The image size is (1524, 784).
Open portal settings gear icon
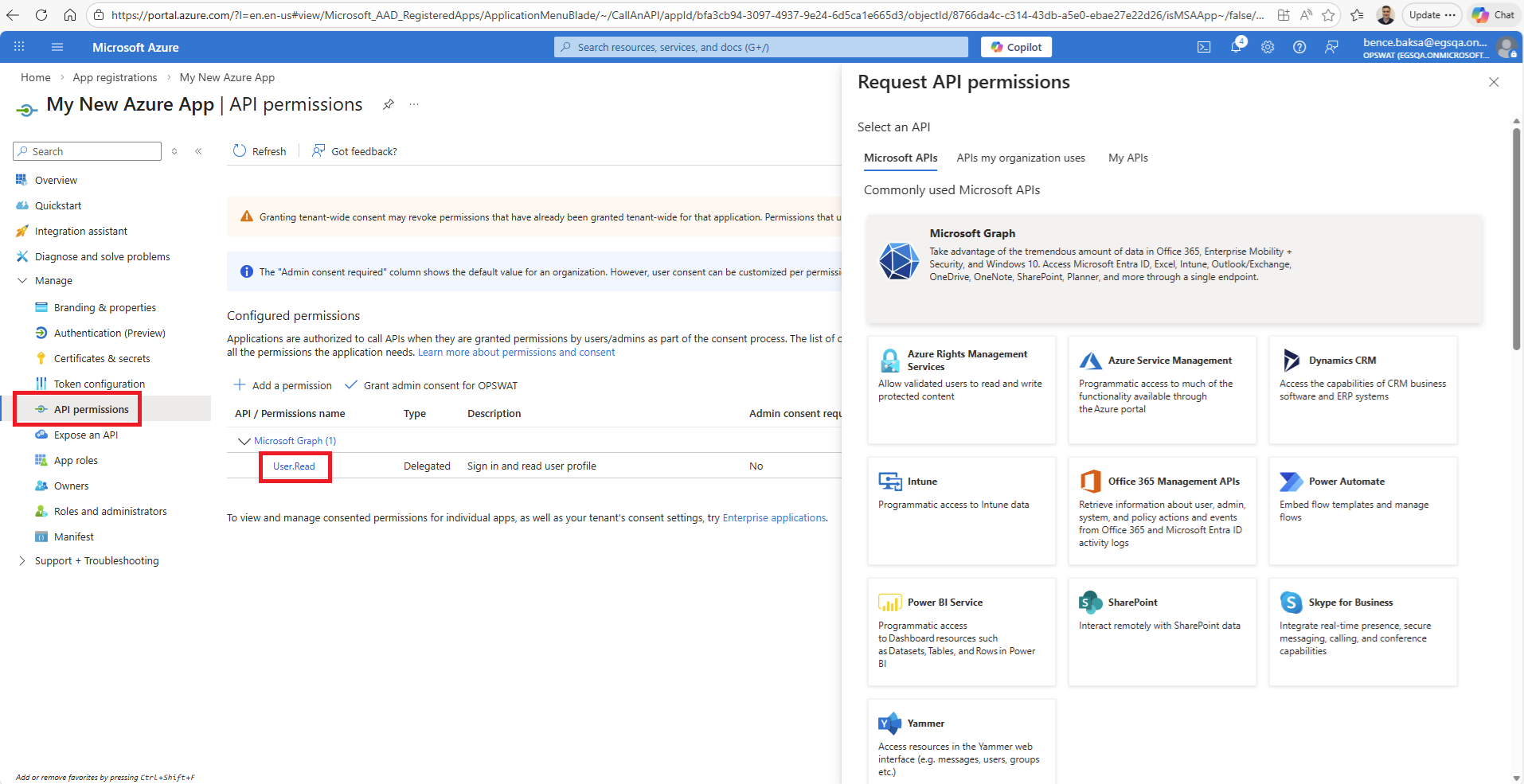click(x=1268, y=47)
